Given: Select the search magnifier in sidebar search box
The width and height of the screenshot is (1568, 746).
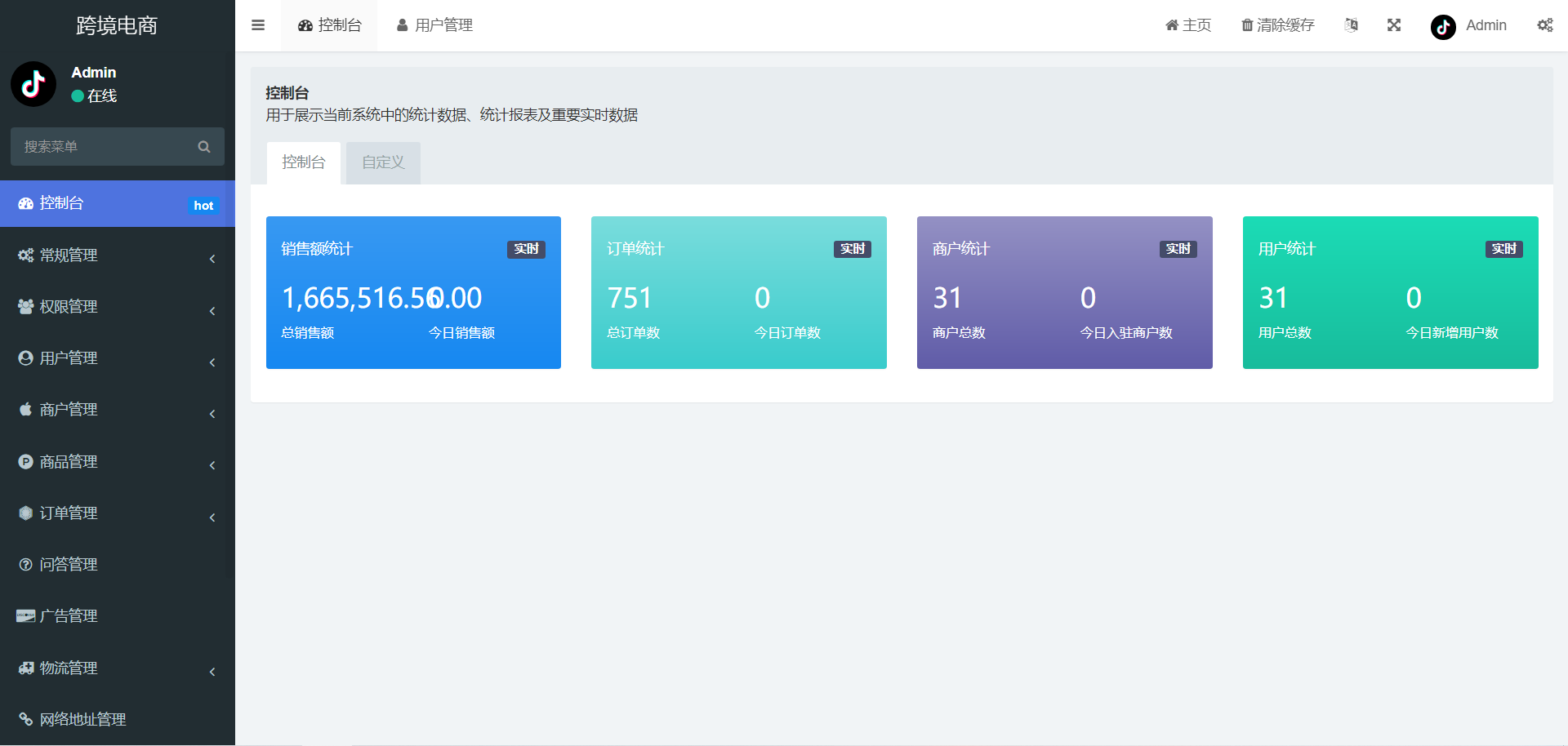Looking at the screenshot, I should click(204, 146).
